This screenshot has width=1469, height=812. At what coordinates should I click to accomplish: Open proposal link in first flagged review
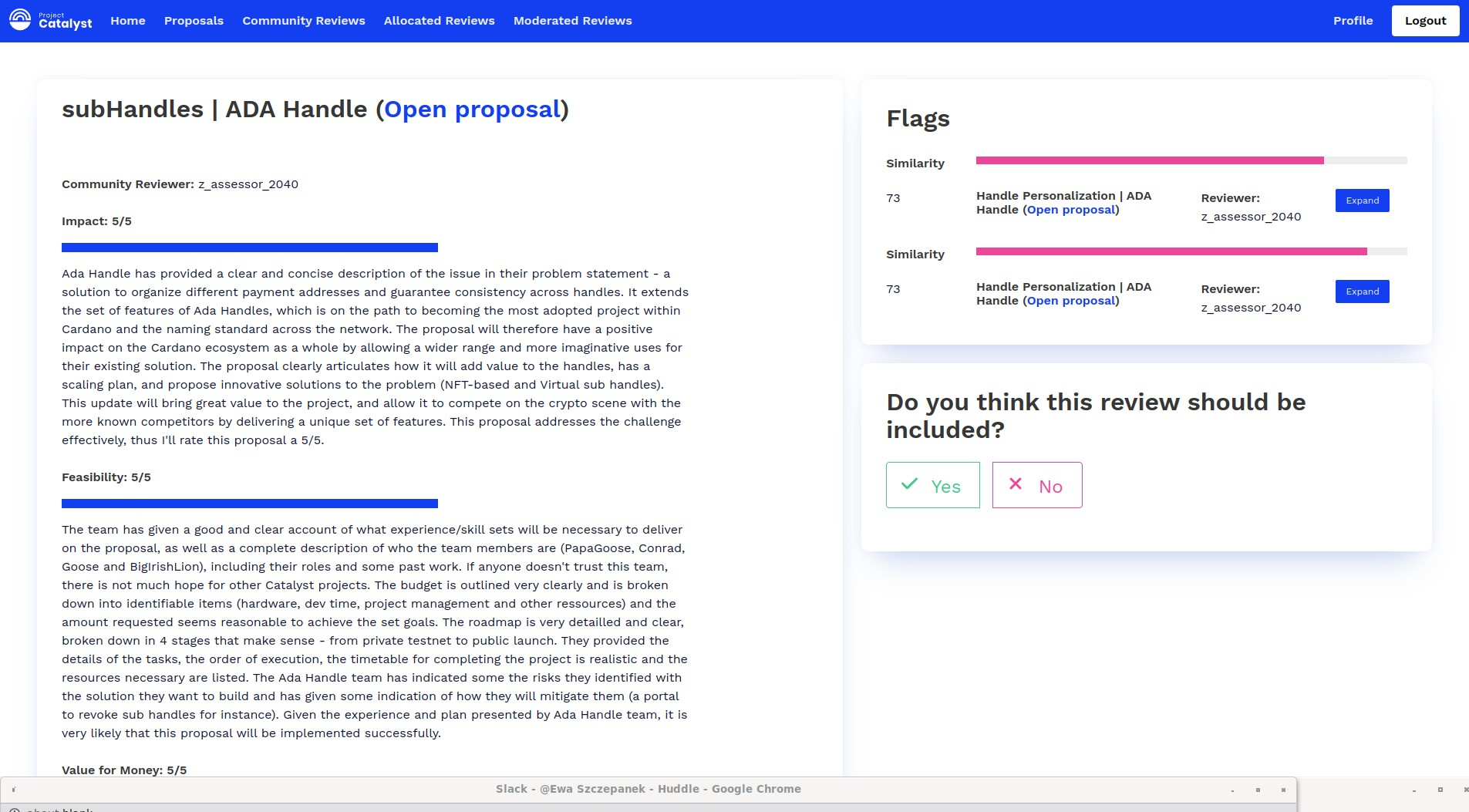pyautogui.click(x=1071, y=210)
